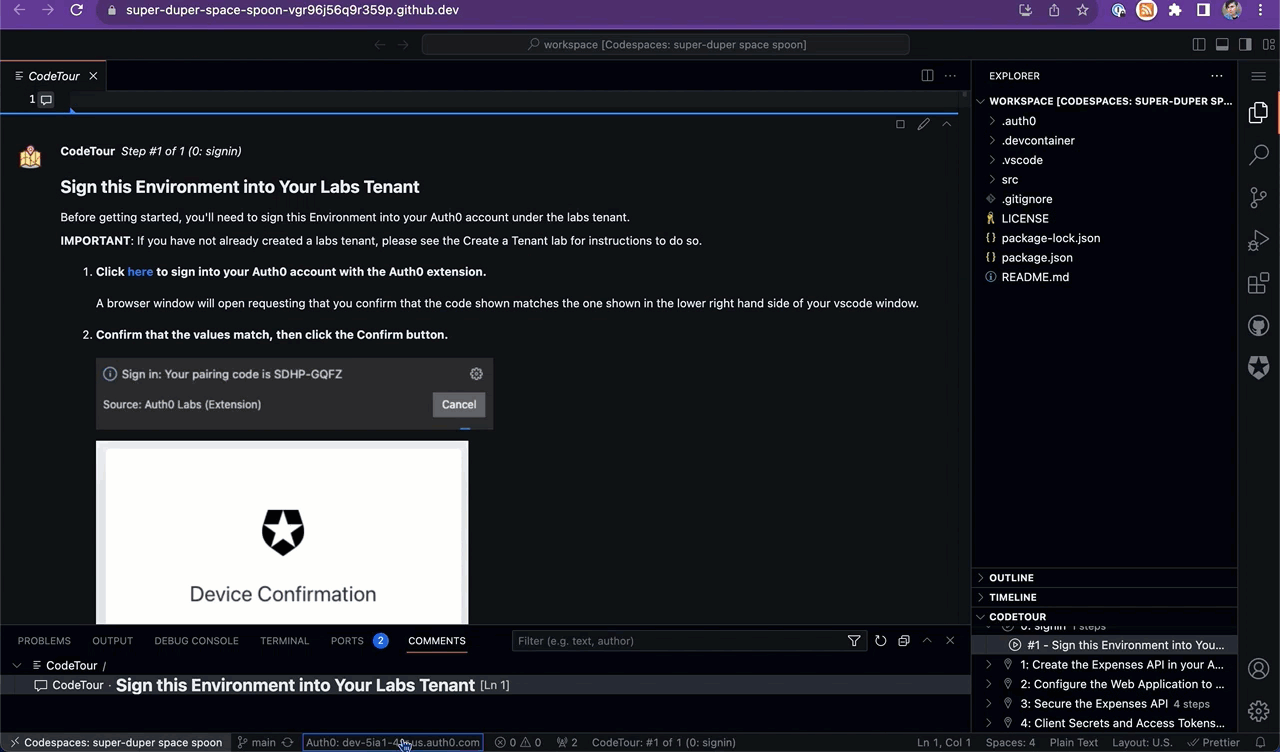
Task: Open the Search view in activity bar
Action: 1258,155
